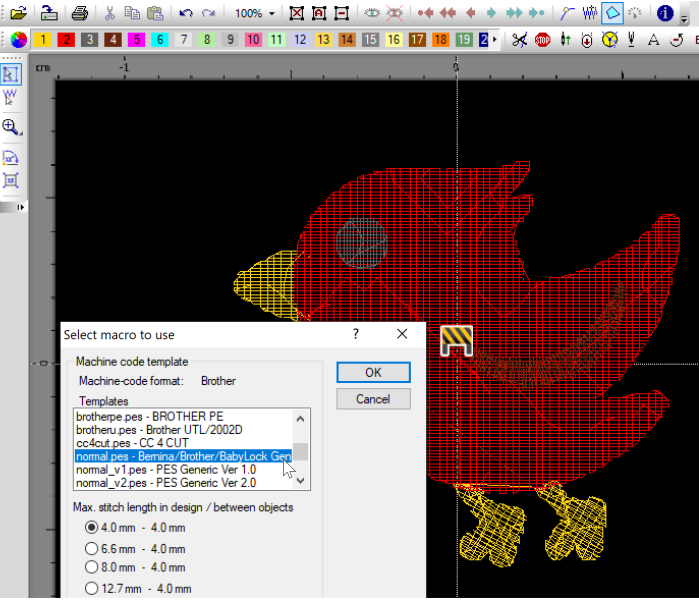699x600 pixels.
Task: Click the clock with red down arrow icon
Action: [587, 40]
